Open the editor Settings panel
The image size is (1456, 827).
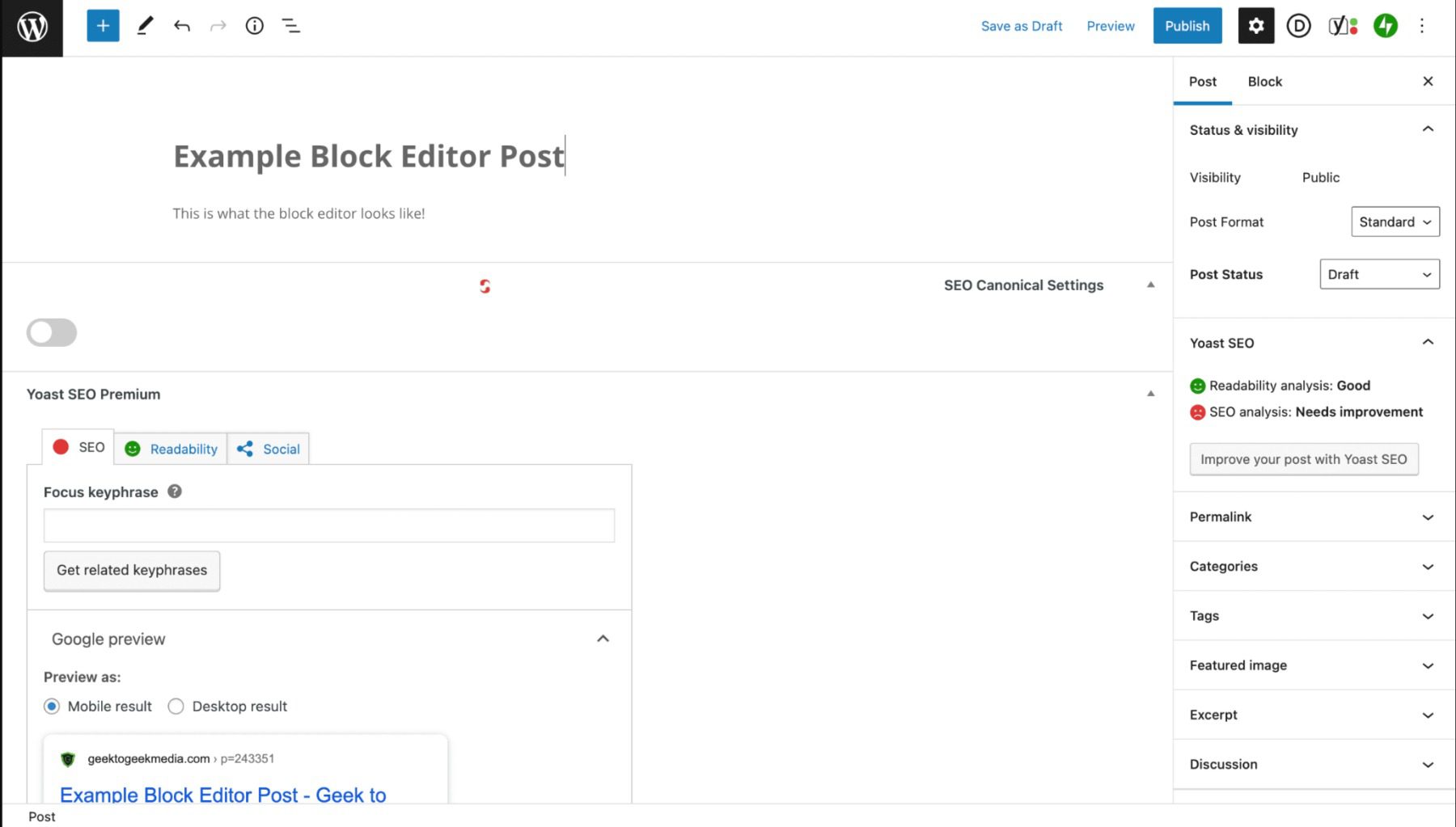(x=1255, y=25)
